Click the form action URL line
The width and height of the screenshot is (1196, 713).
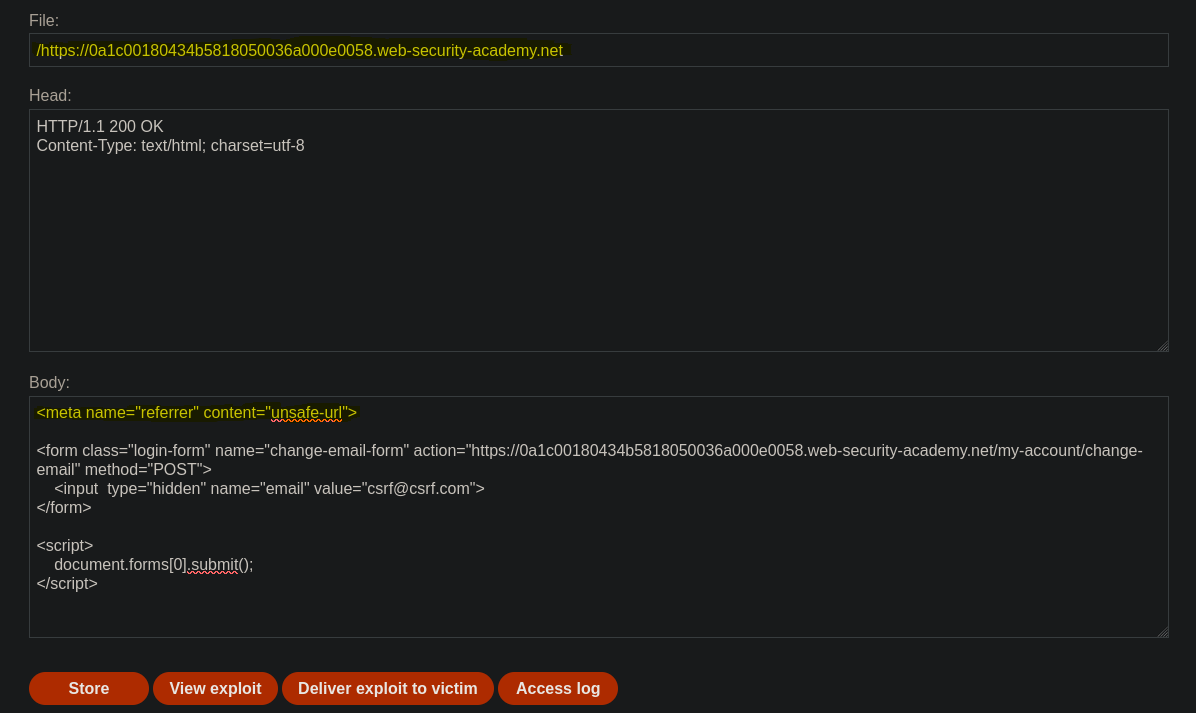(590, 451)
